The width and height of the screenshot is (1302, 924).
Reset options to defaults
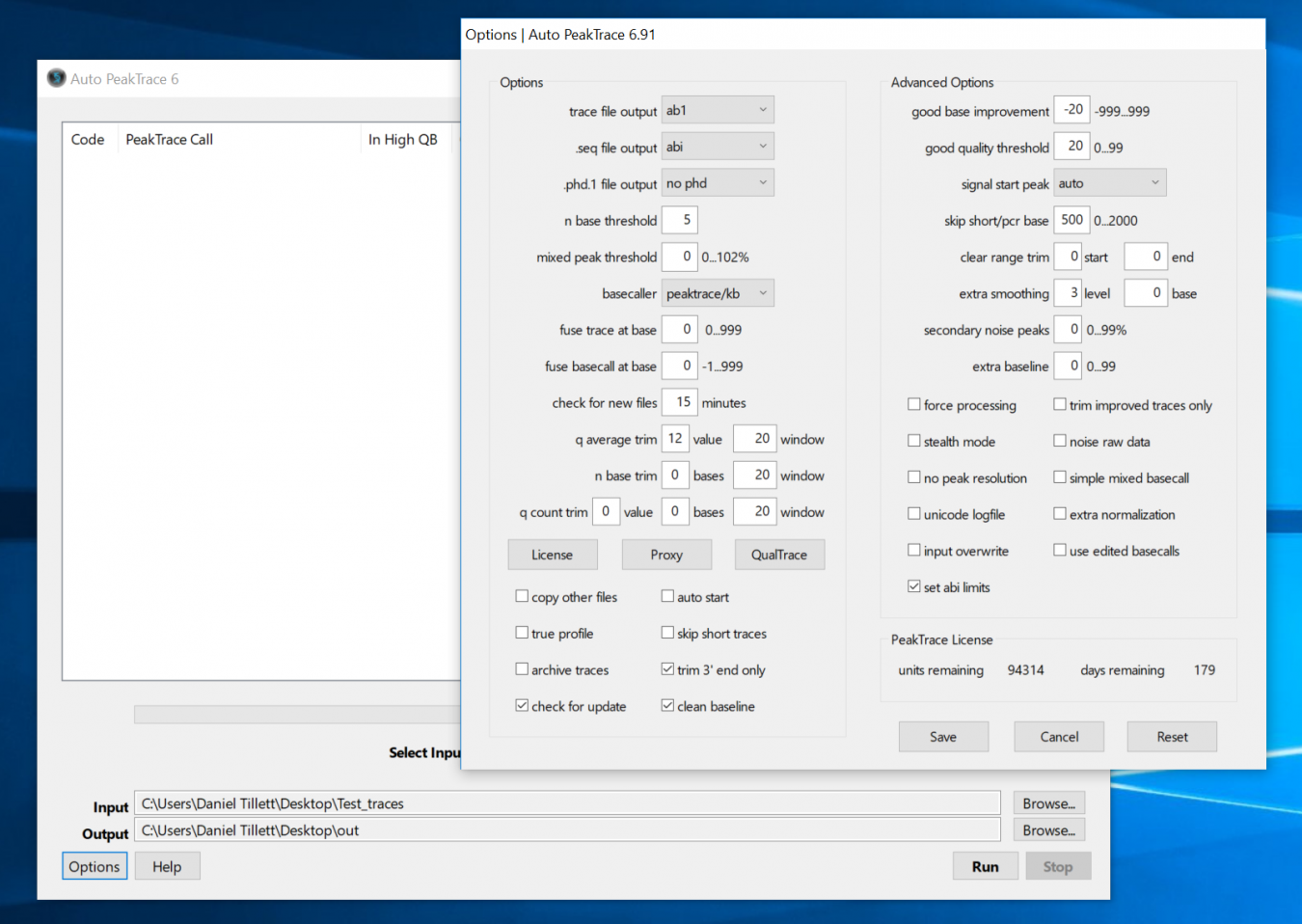1172,737
